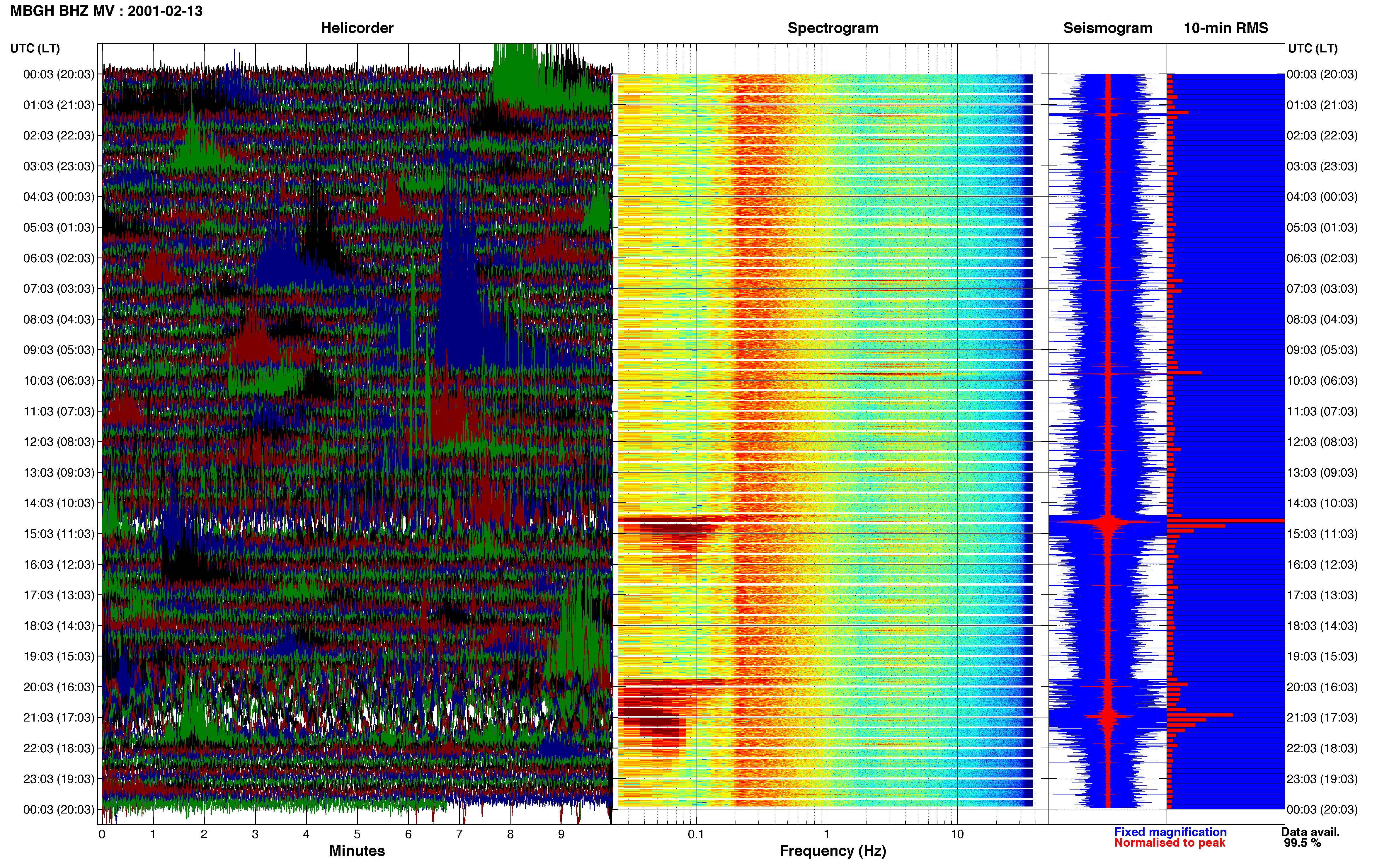This screenshot has width=1389, height=868.
Task: Click the Fixed magnification legend text
Action: coord(1170,832)
